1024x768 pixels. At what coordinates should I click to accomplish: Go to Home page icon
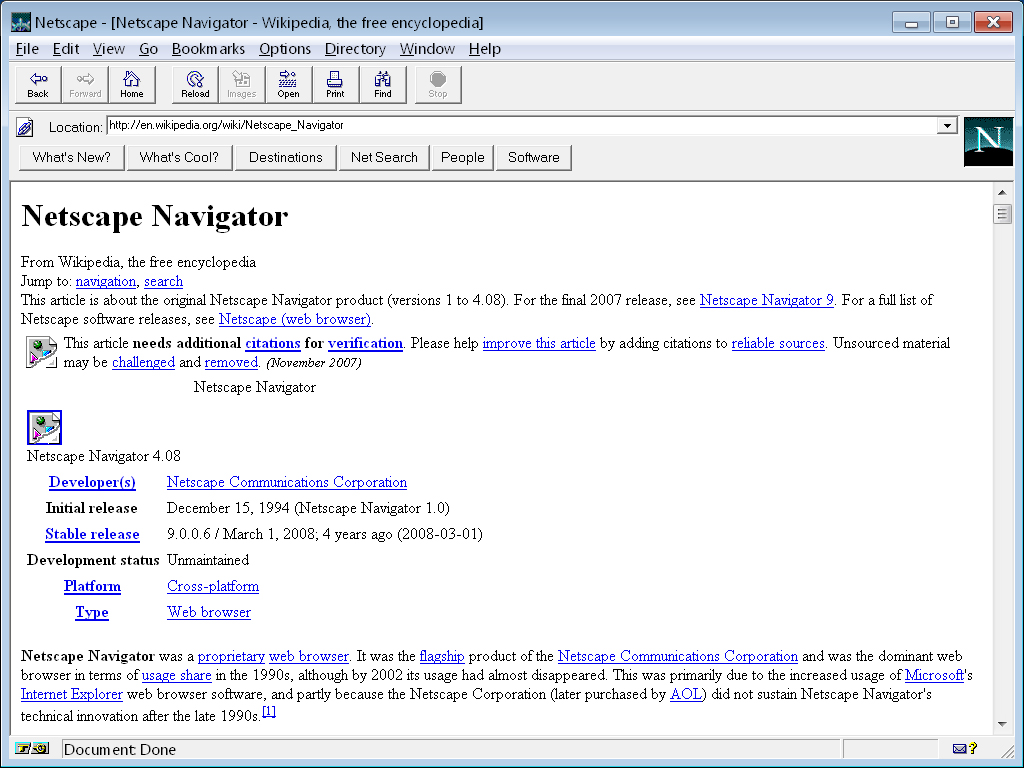pos(132,85)
